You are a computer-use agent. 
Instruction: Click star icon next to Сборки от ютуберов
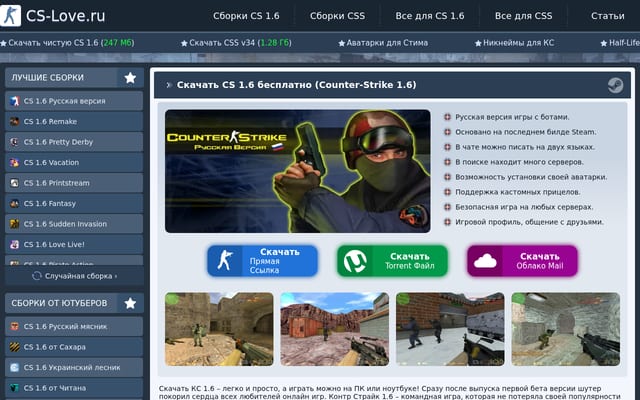click(x=130, y=303)
